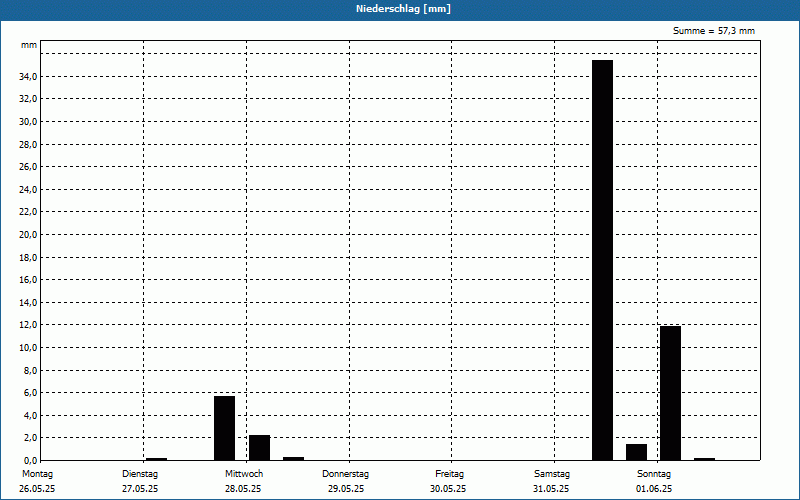The height and width of the screenshot is (500, 800).
Task: Click the 2,0 y-axis value
Action: pyautogui.click(x=31, y=438)
